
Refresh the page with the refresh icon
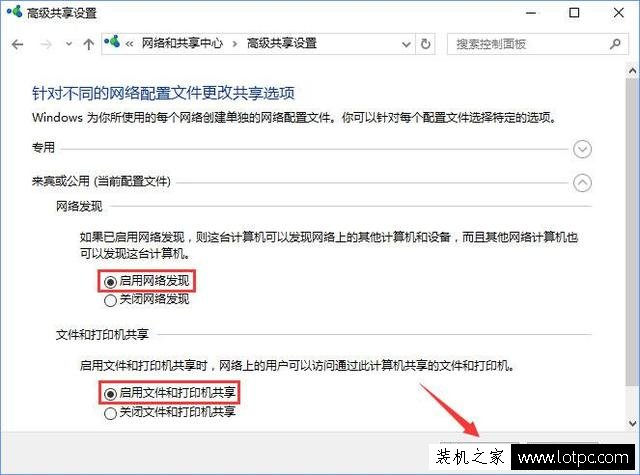coord(425,44)
